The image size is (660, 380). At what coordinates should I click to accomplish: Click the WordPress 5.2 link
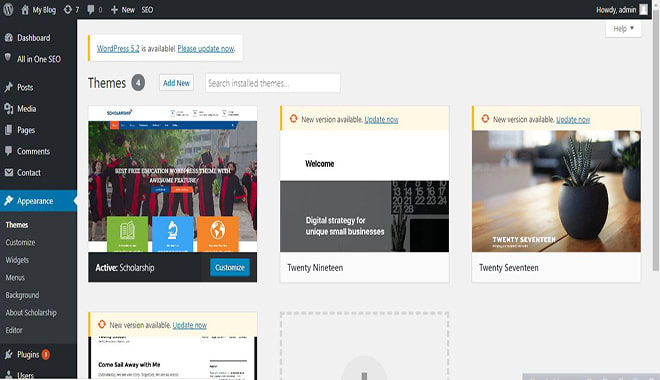[x=118, y=48]
